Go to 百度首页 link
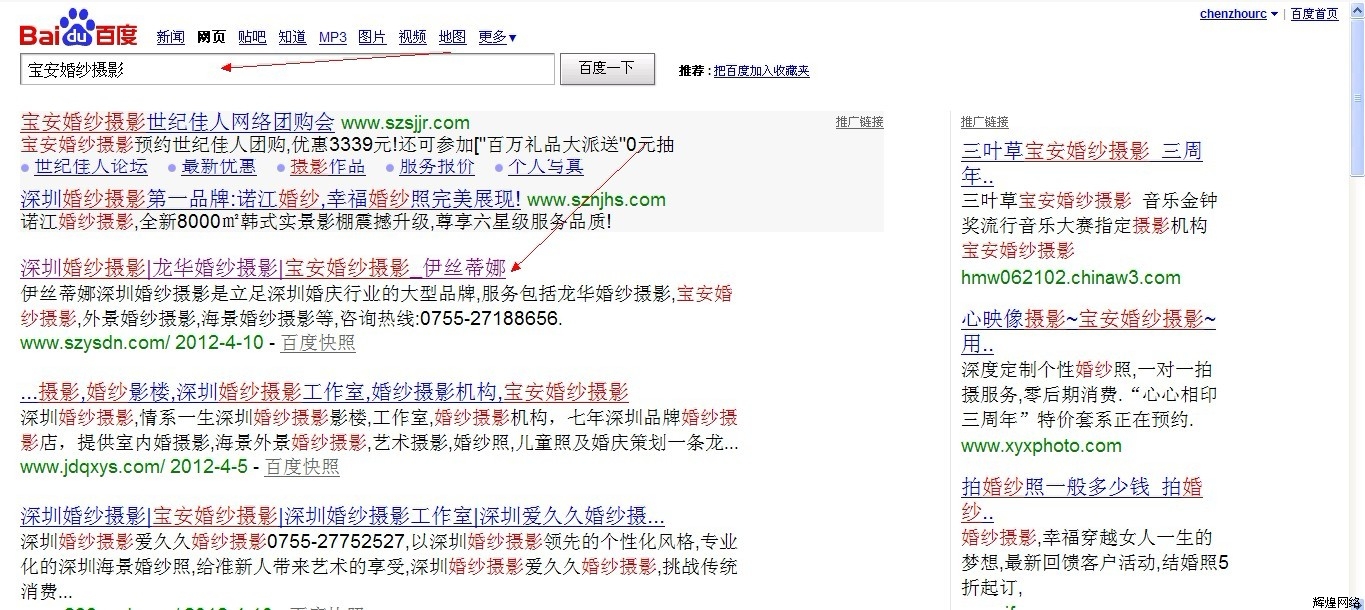The width and height of the screenshot is (1365, 610). pos(1314,14)
